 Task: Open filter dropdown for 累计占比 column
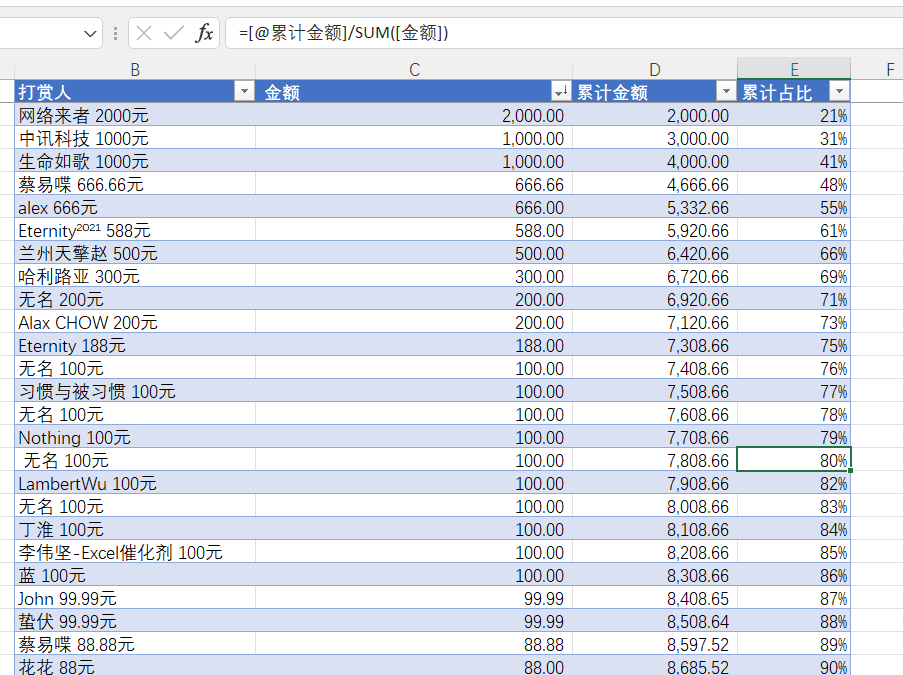pos(839,91)
